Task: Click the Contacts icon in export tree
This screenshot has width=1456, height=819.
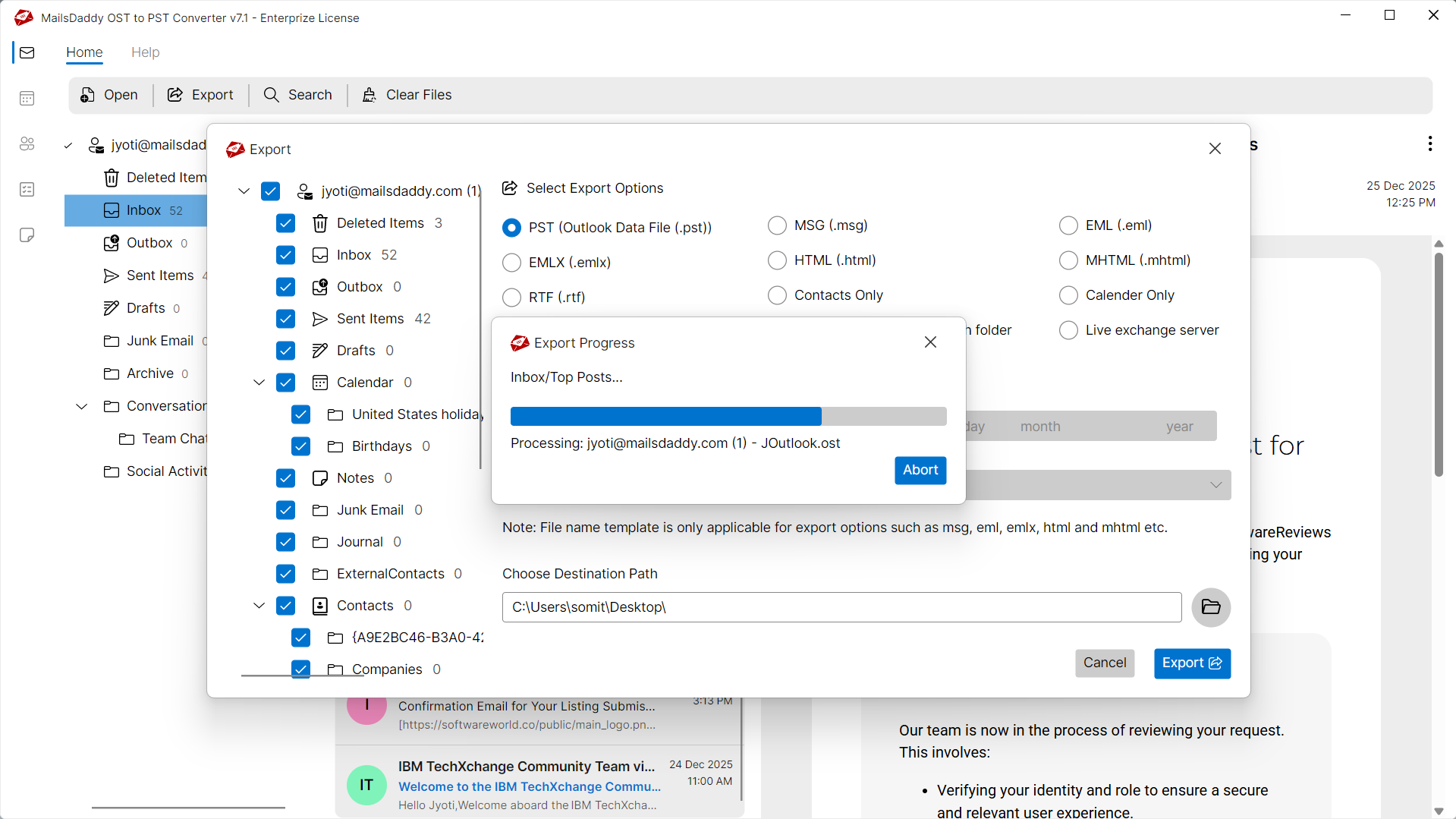Action: pos(320,606)
